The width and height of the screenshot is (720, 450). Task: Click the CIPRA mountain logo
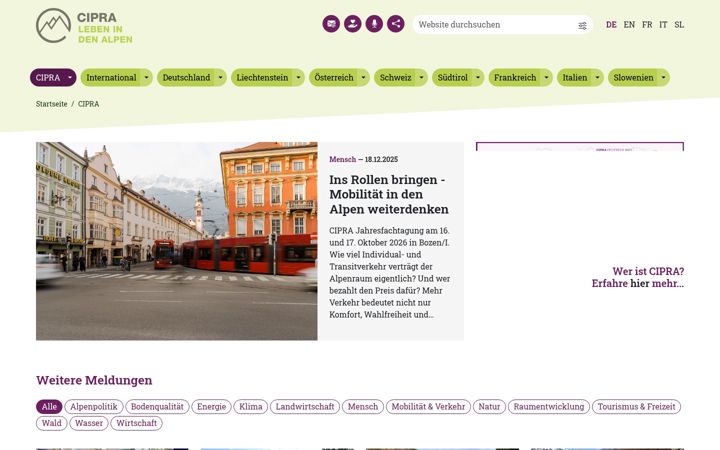point(84,26)
